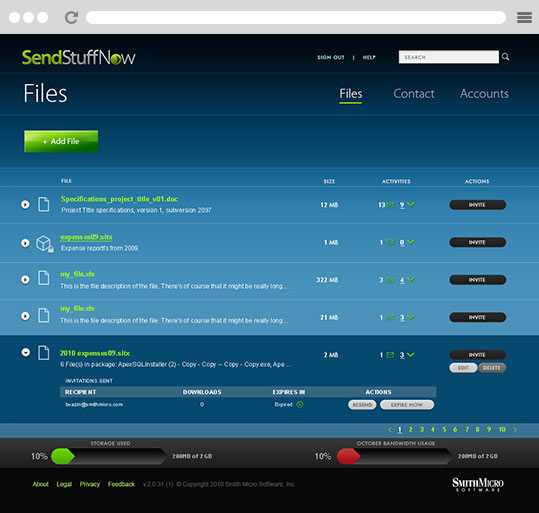This screenshot has height=513, width=539.
Task: Open the Feedback footer link
Action: tap(121, 484)
